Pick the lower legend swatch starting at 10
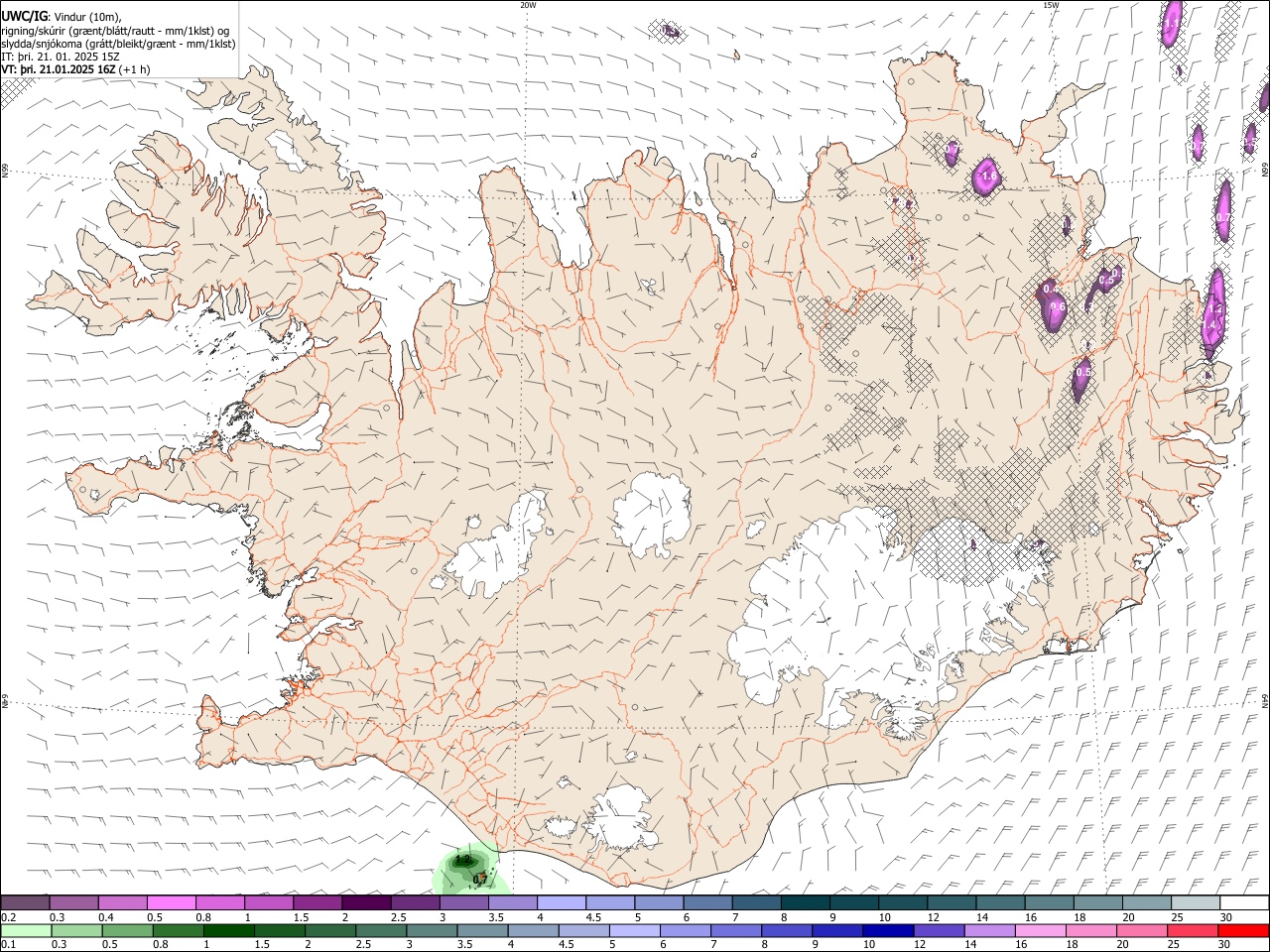The image size is (1270, 952). tap(888, 931)
